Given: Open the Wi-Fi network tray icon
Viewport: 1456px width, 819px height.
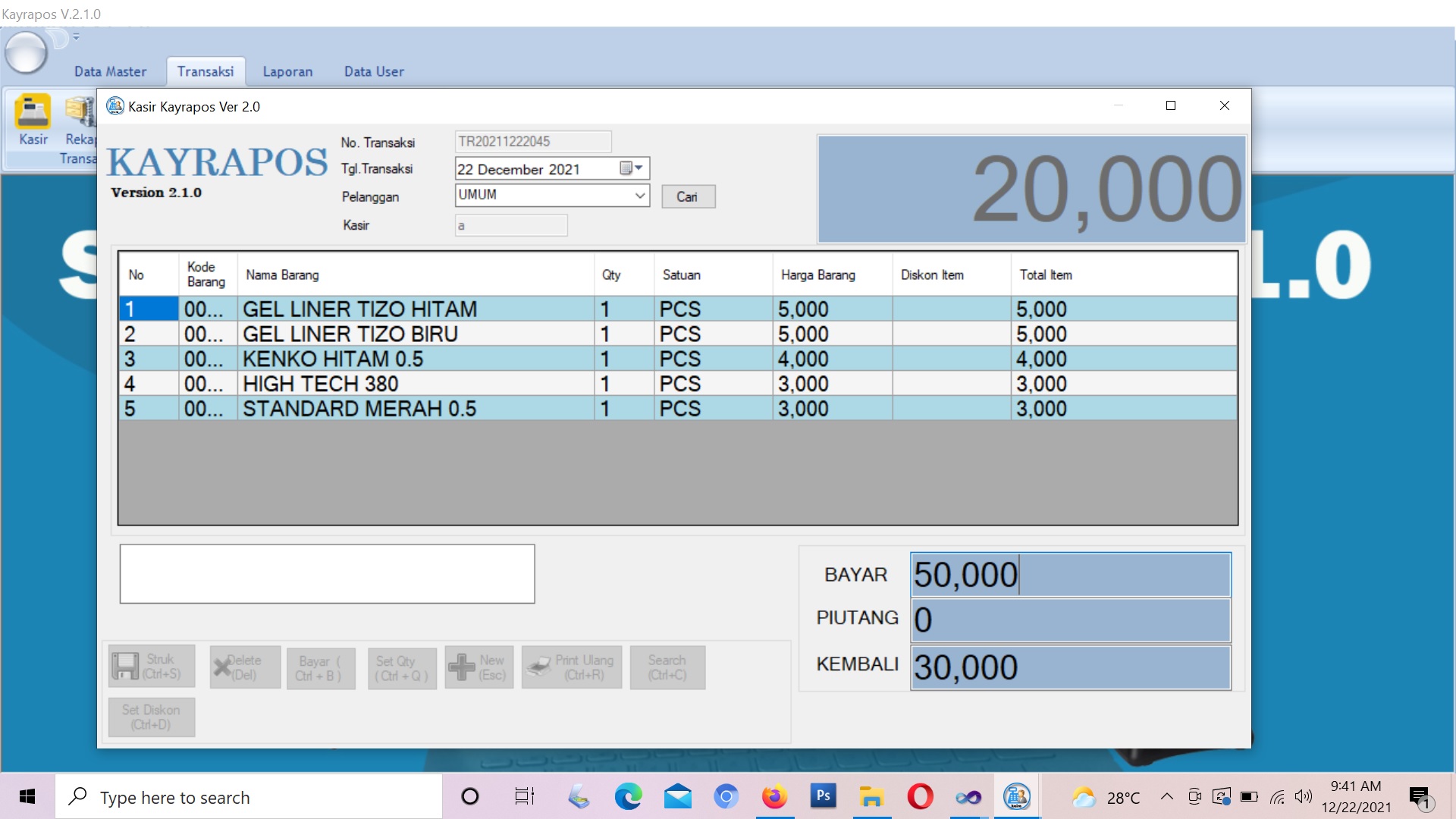Looking at the screenshot, I should point(1277,796).
